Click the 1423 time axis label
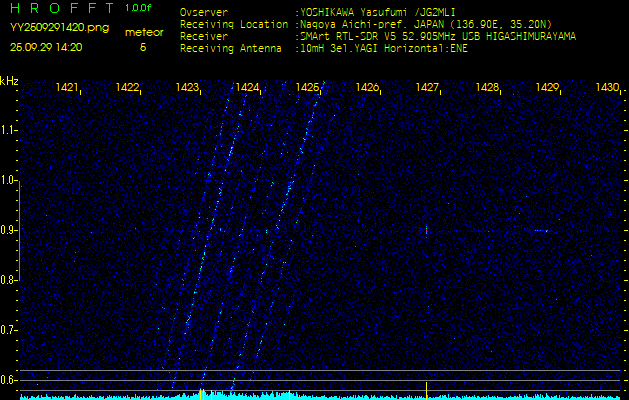This screenshot has height=400, width=629. click(187, 87)
